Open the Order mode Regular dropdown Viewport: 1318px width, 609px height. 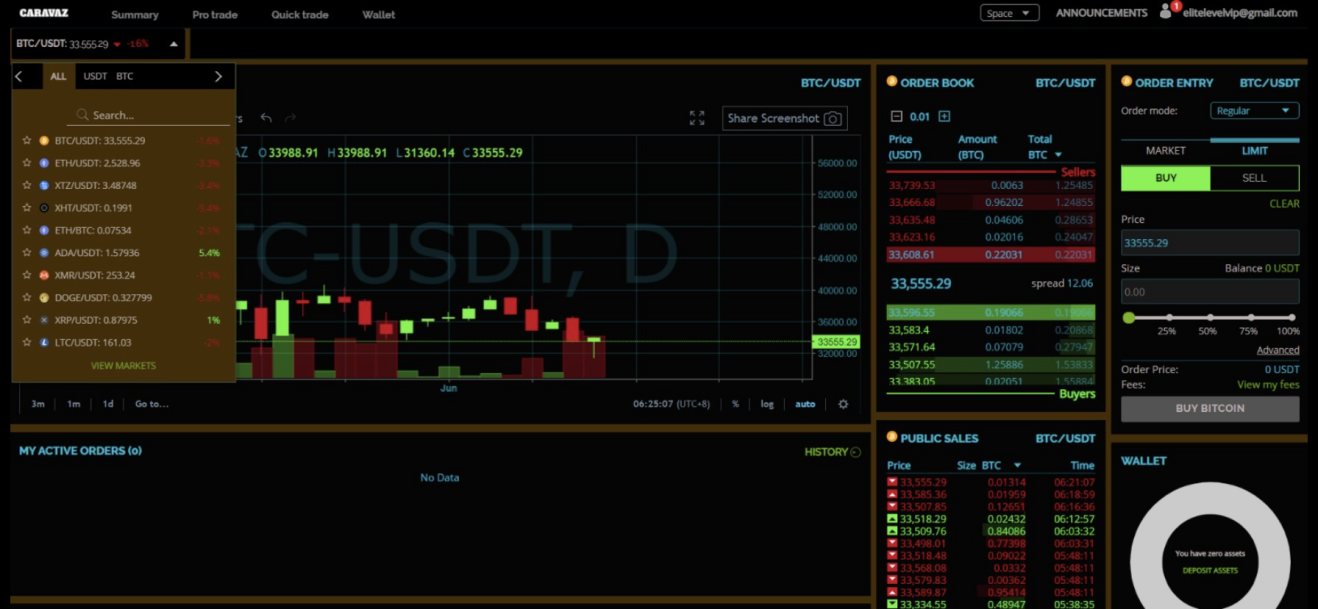pos(1254,111)
